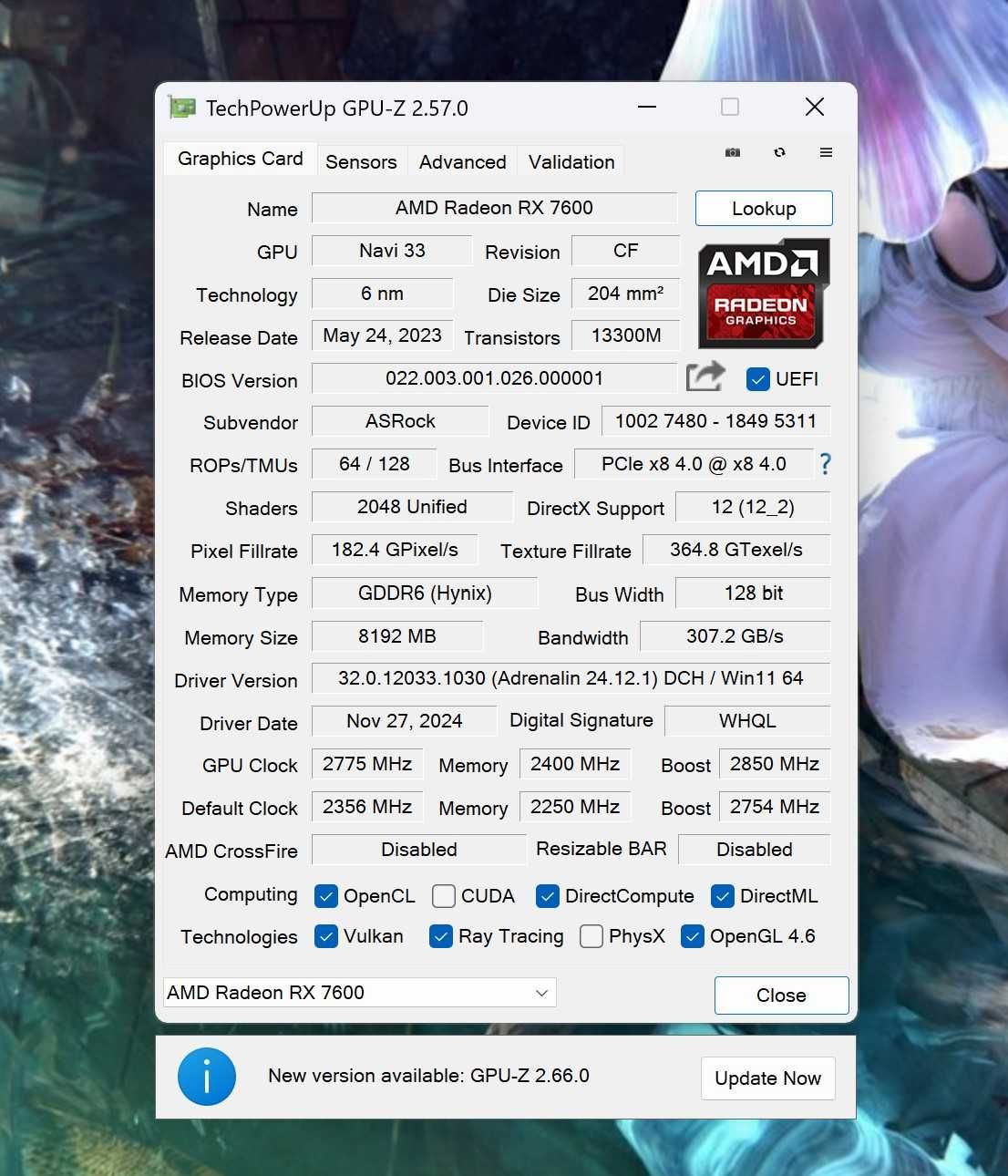Click the default Memory value 2250 MHz

point(575,807)
